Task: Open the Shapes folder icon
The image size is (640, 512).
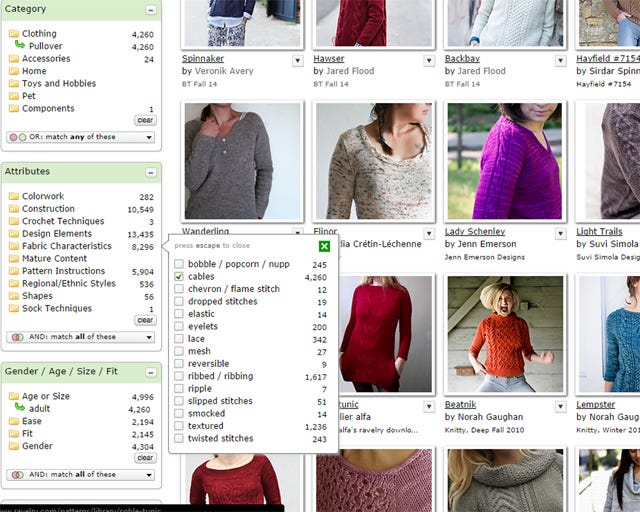Action: [14, 296]
